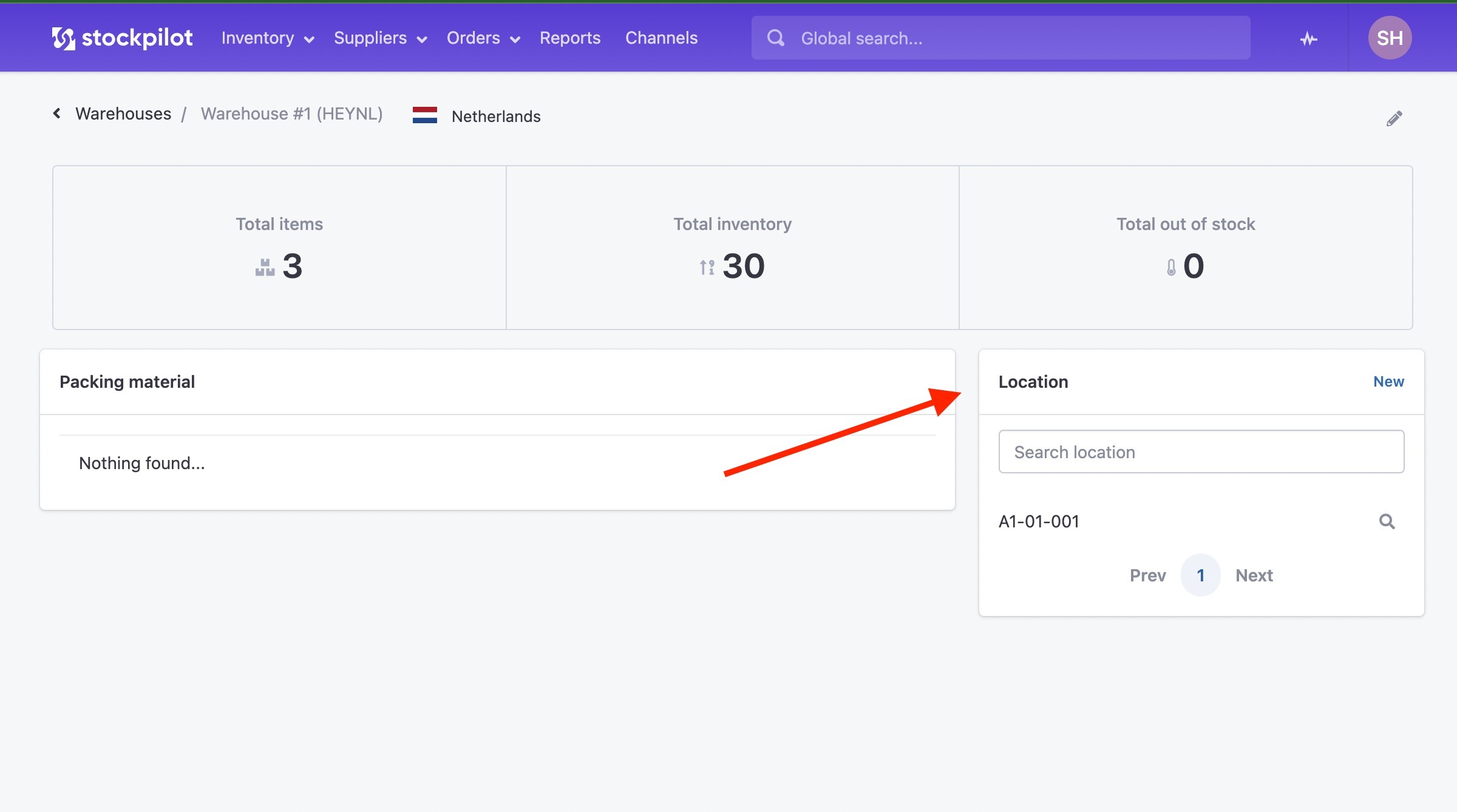Click the stockpilot logo
The height and width of the screenshot is (812, 1457).
pos(122,38)
